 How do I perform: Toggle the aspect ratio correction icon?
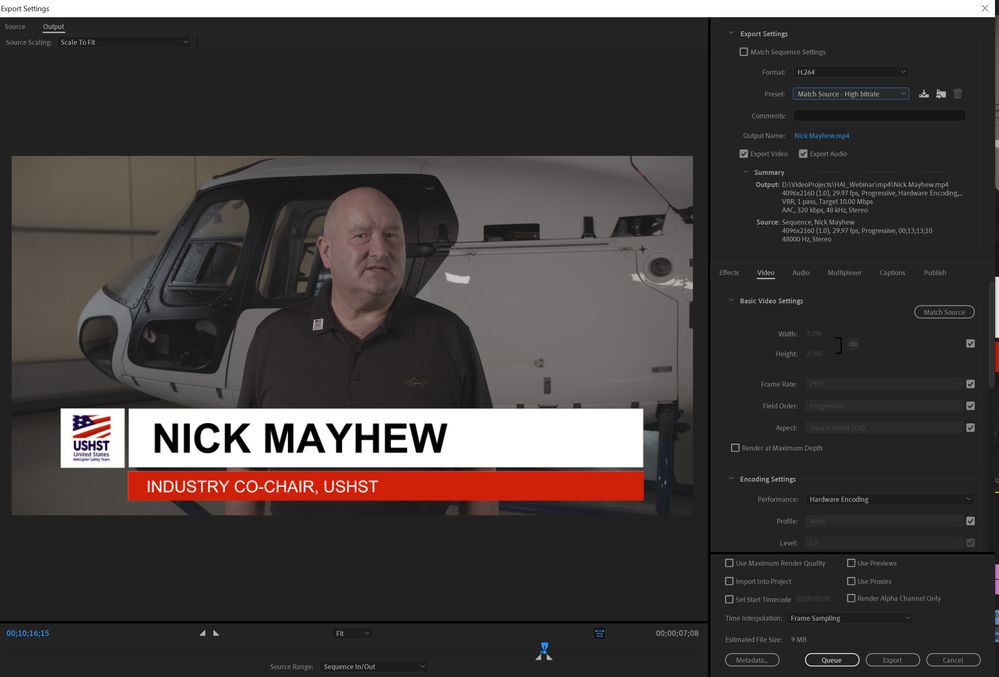(599, 633)
